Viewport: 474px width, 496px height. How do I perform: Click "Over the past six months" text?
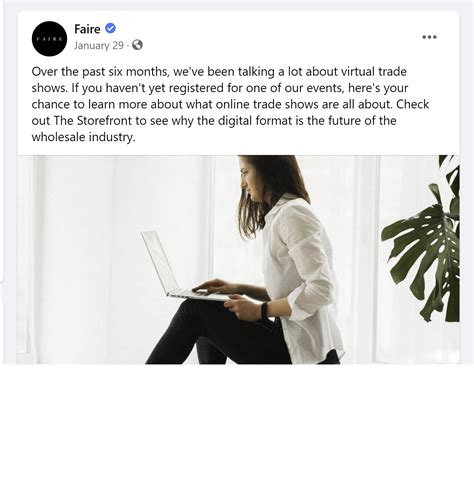point(101,72)
